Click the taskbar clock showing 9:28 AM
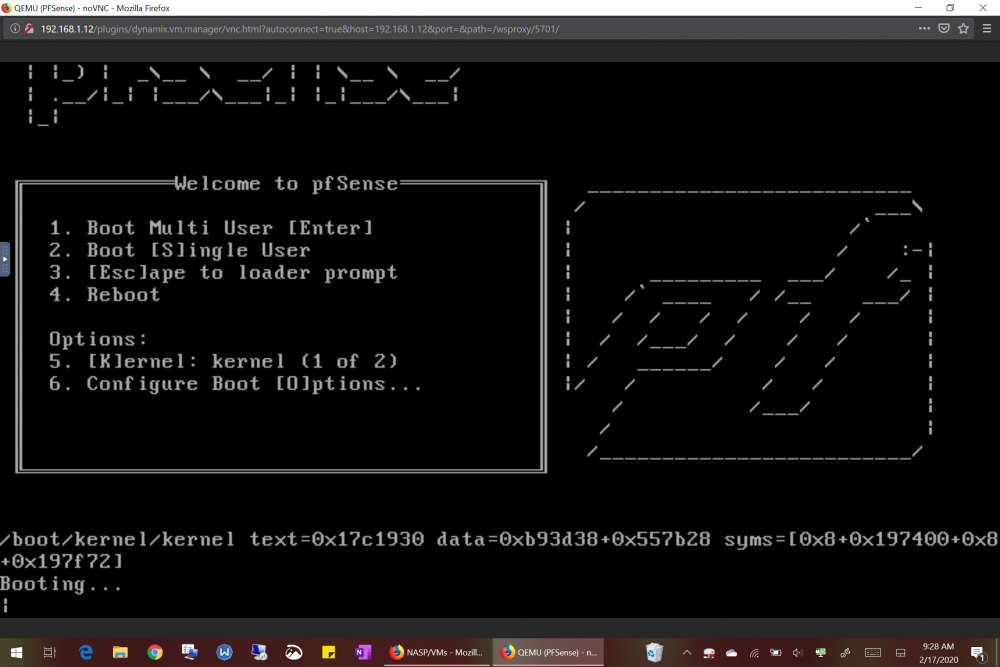The width and height of the screenshot is (1000, 667). point(938,653)
